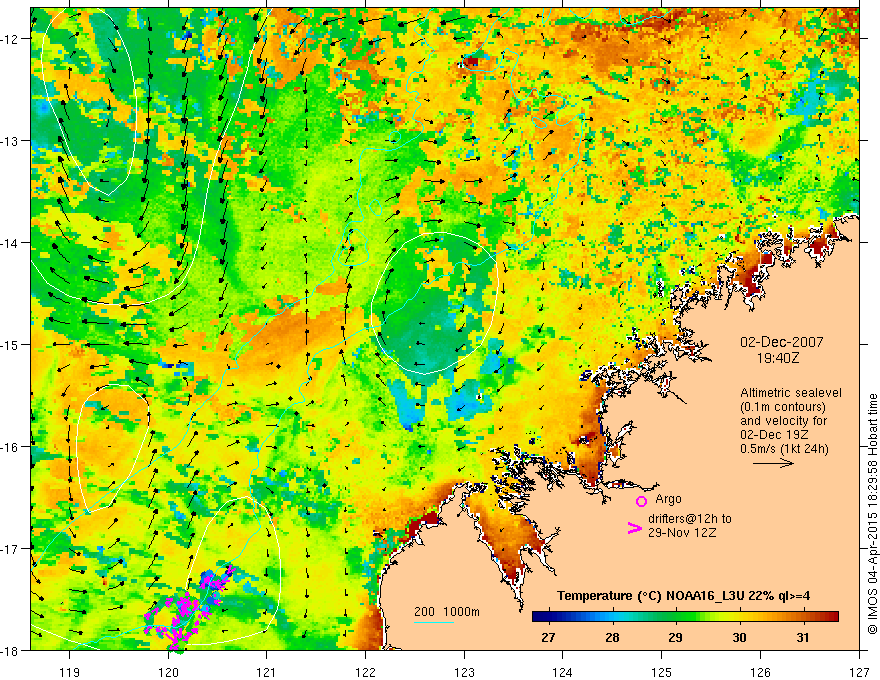
Task: Click the longitude label '121'
Action: click(x=267, y=671)
